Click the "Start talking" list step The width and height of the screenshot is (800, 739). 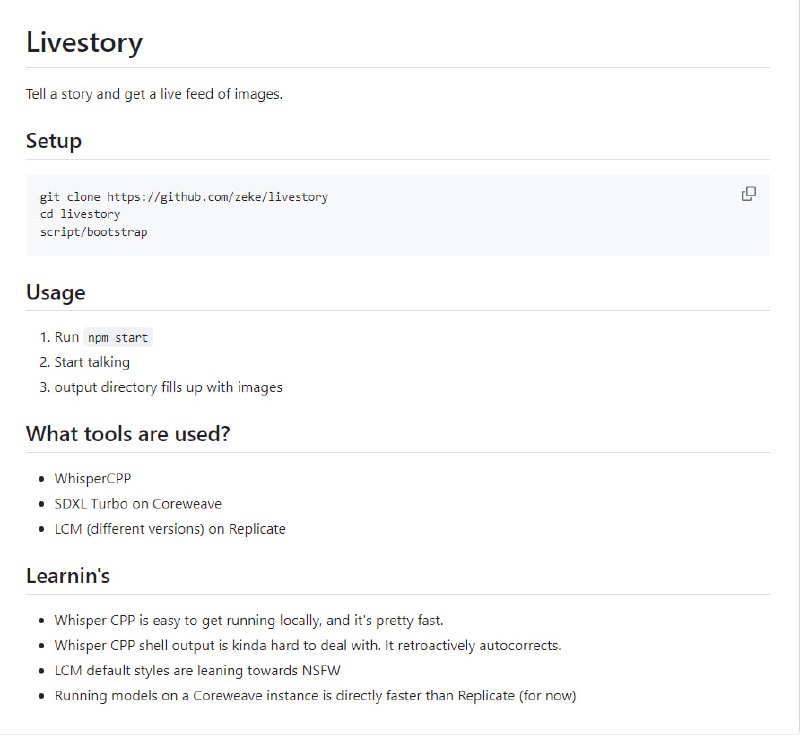click(x=92, y=362)
